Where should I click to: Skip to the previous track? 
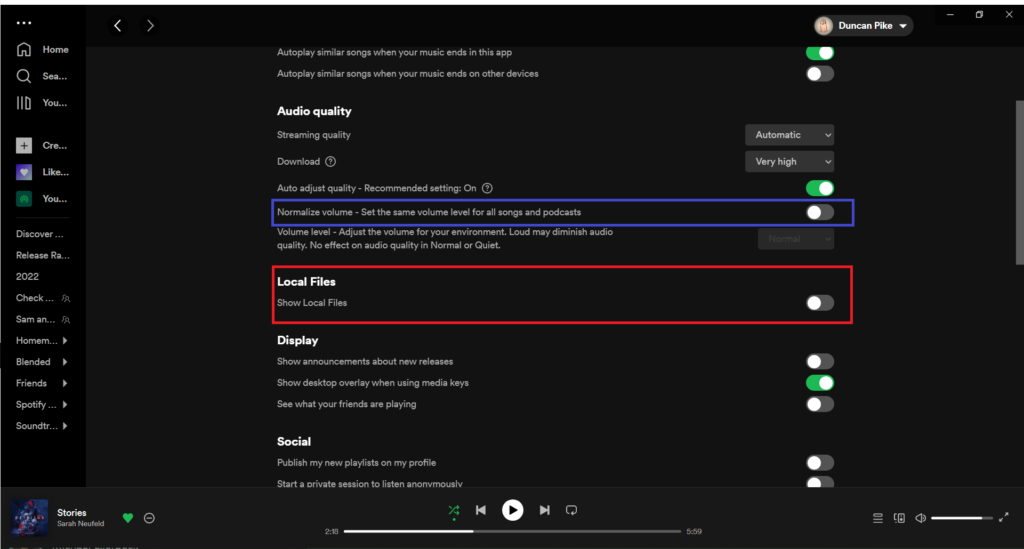[x=481, y=510]
